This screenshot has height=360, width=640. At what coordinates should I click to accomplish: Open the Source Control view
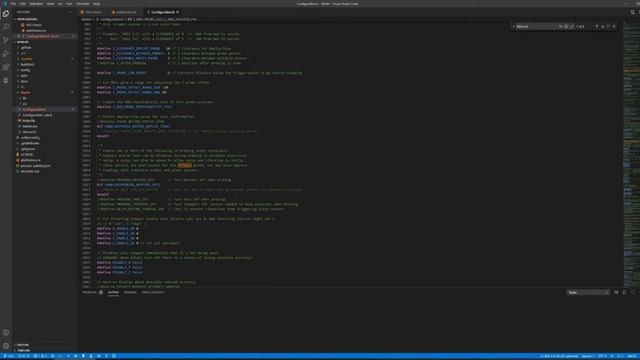[x=6, y=40]
